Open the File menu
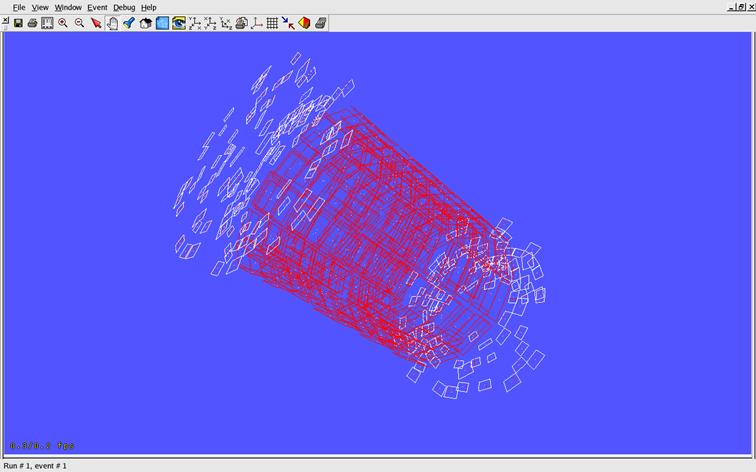756x472 pixels. pos(19,7)
